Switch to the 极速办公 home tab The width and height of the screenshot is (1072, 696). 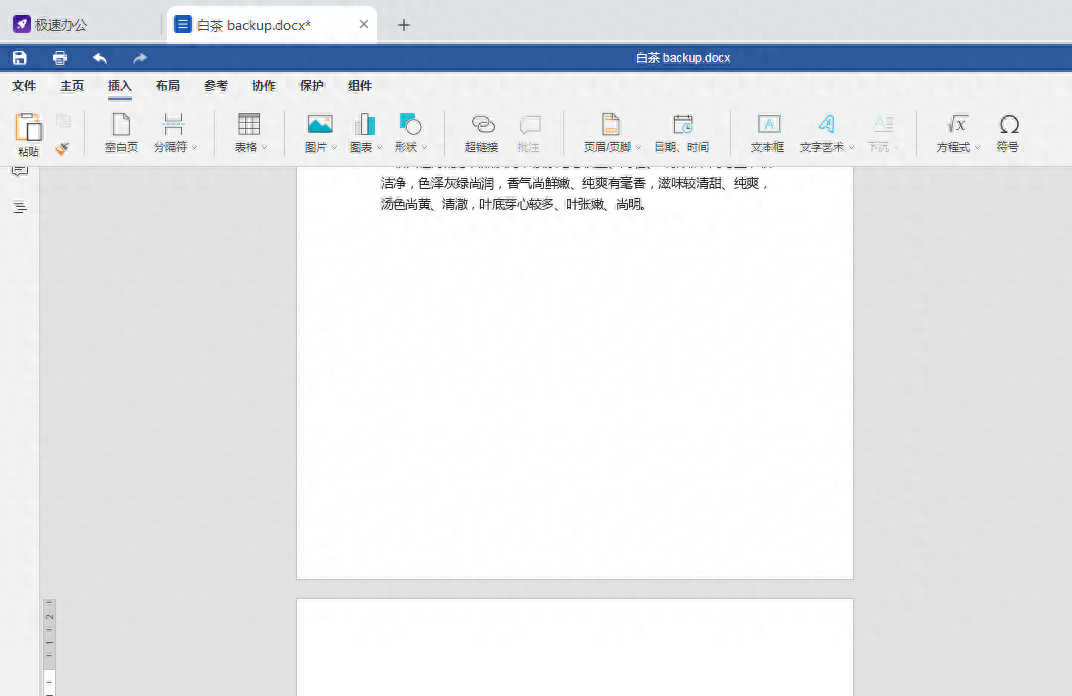[x=51, y=25]
